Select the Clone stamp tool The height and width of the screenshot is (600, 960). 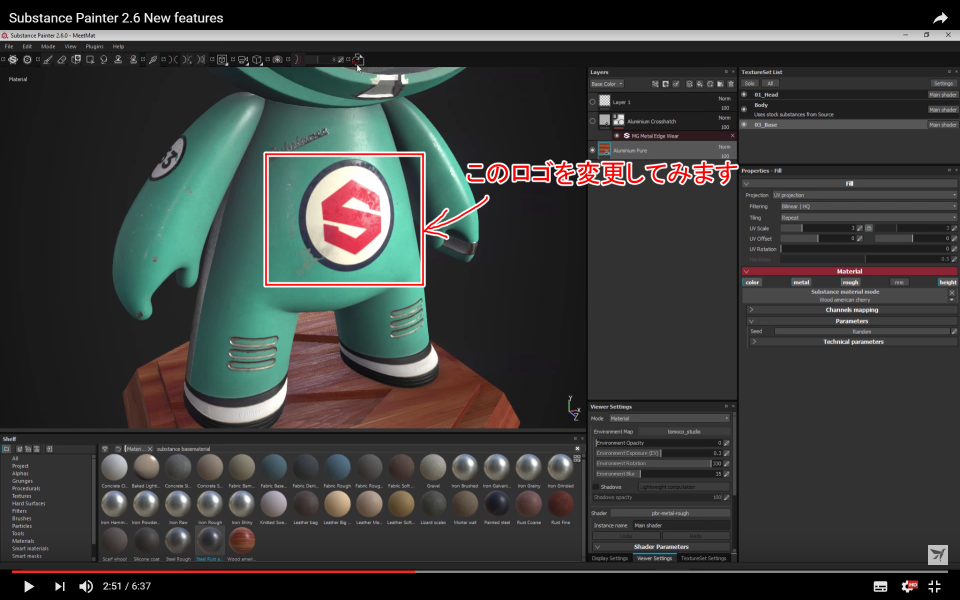(x=118, y=59)
